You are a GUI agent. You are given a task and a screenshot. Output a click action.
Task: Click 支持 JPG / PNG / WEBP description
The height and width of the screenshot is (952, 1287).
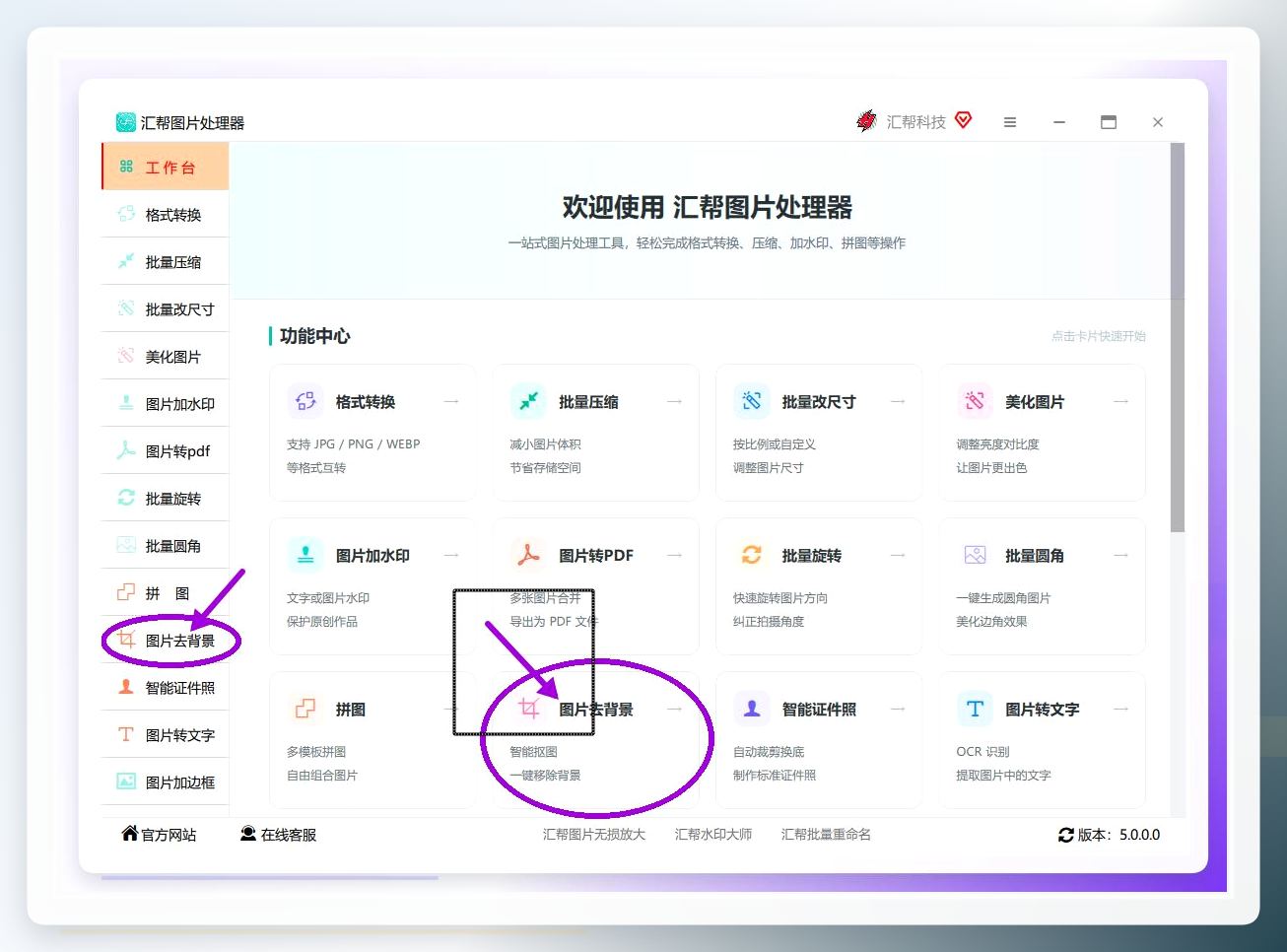coord(354,444)
